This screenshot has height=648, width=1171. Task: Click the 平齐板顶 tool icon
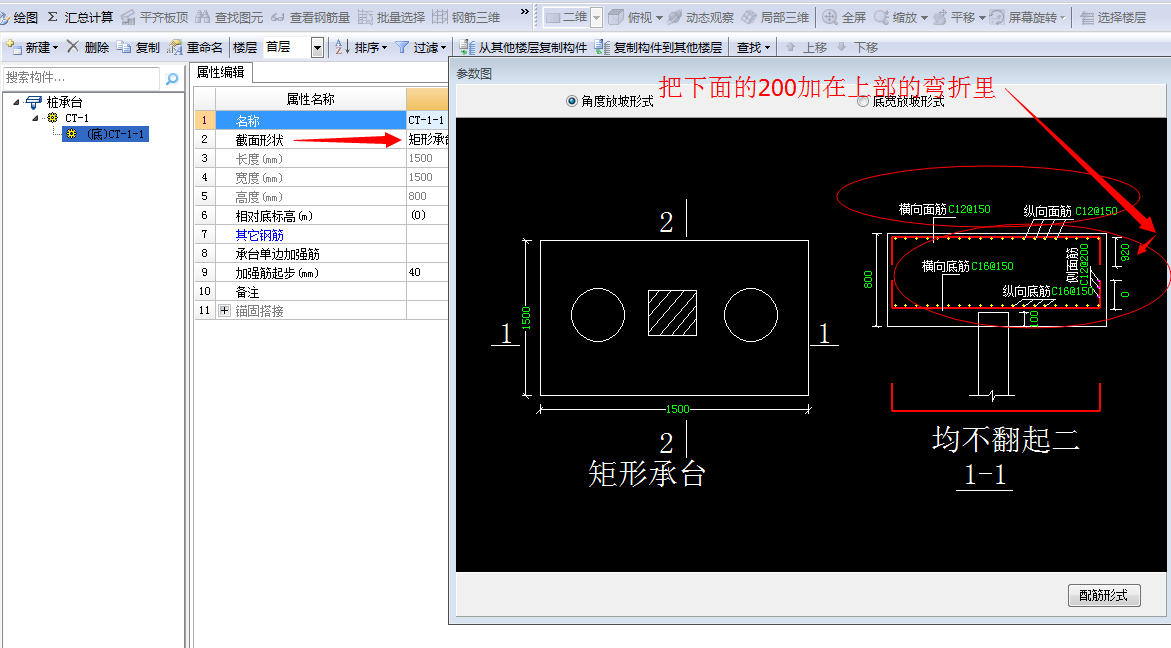tap(128, 17)
